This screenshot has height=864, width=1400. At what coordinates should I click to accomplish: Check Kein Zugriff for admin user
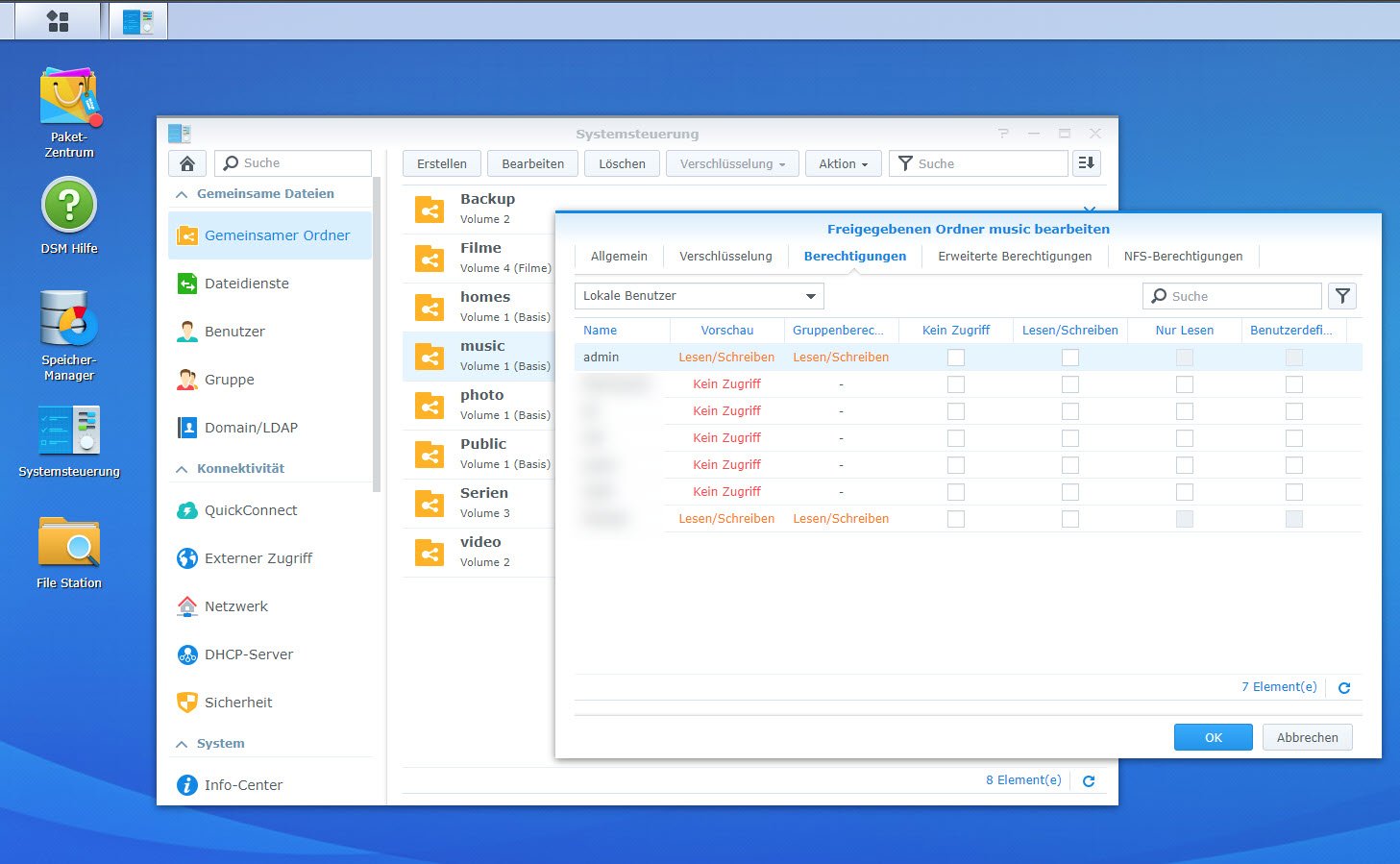coord(955,358)
